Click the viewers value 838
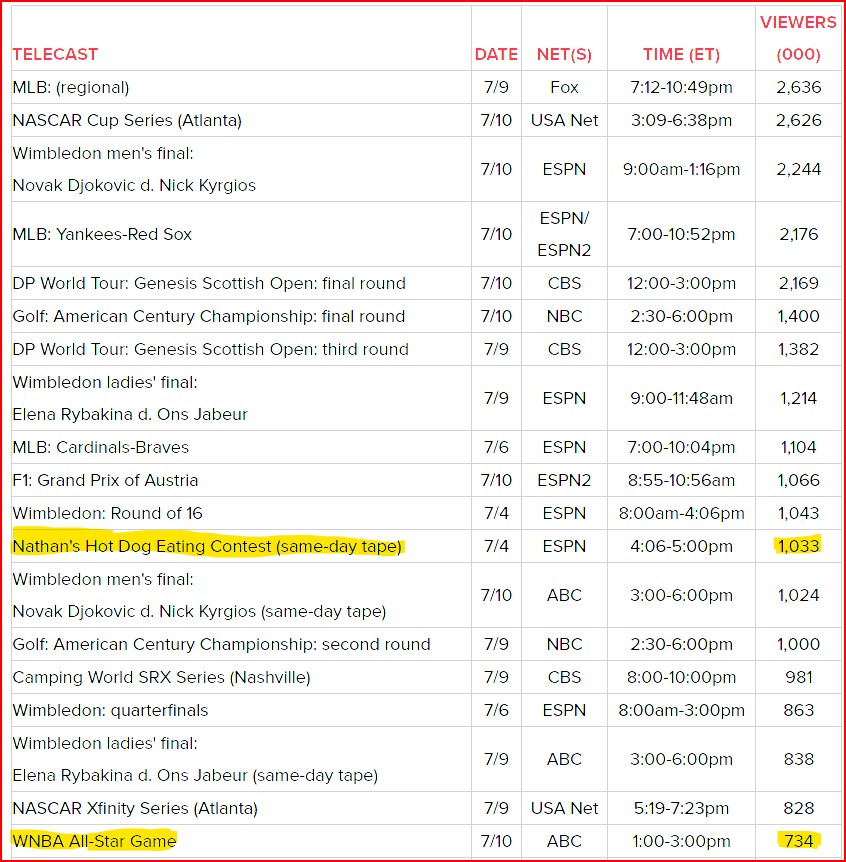The image size is (846, 862). coord(798,759)
